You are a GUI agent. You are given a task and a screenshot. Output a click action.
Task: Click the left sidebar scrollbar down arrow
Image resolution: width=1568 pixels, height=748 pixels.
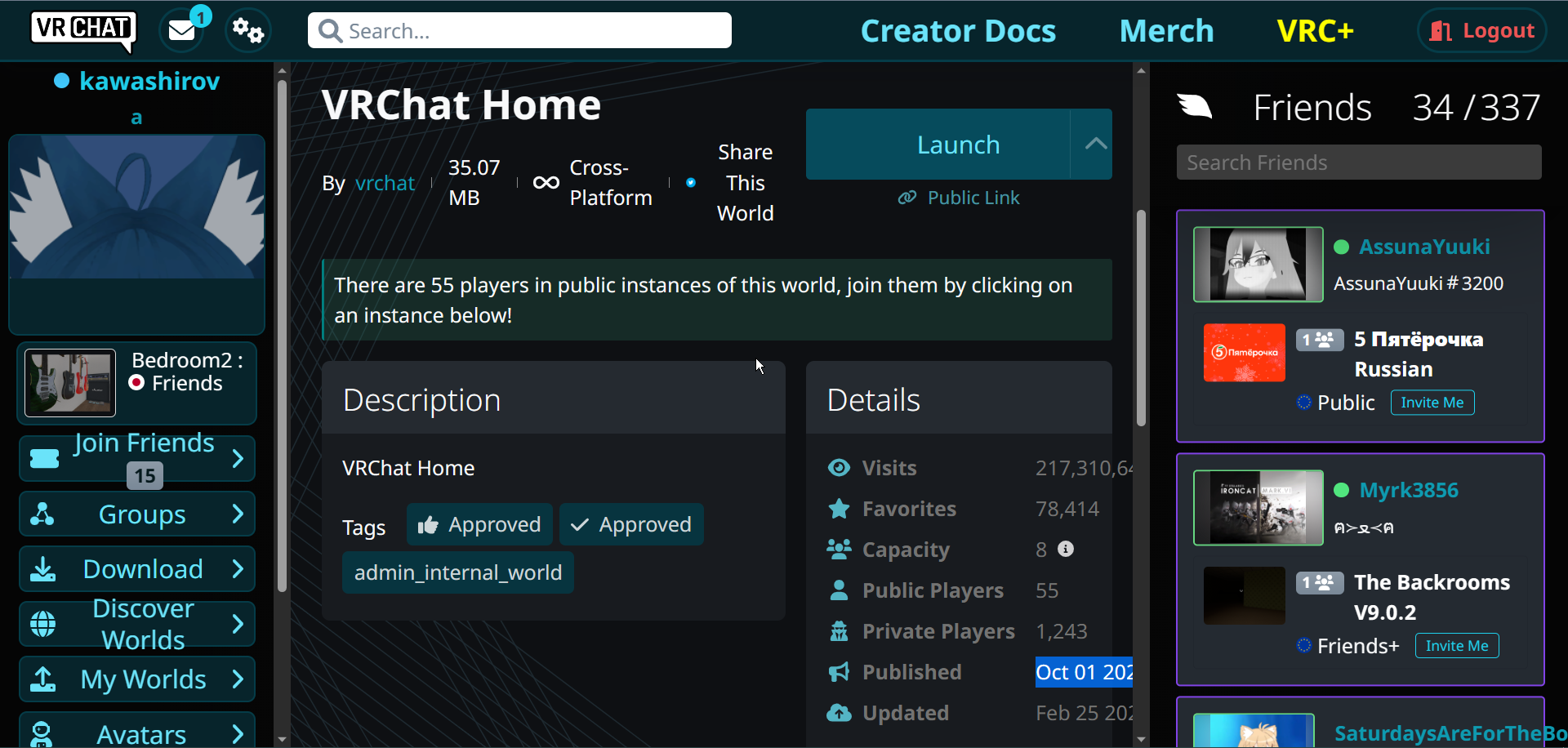(282, 740)
